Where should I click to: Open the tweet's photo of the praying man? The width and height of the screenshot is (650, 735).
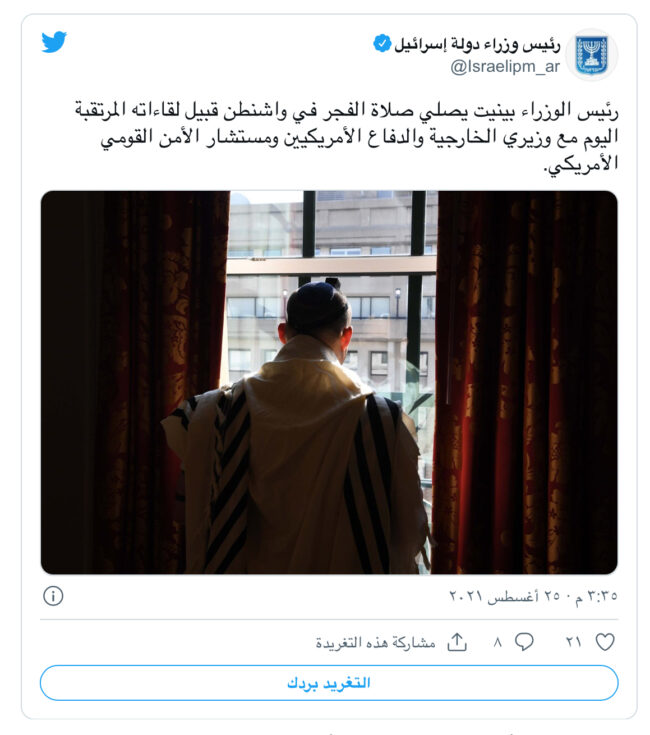coord(329,382)
